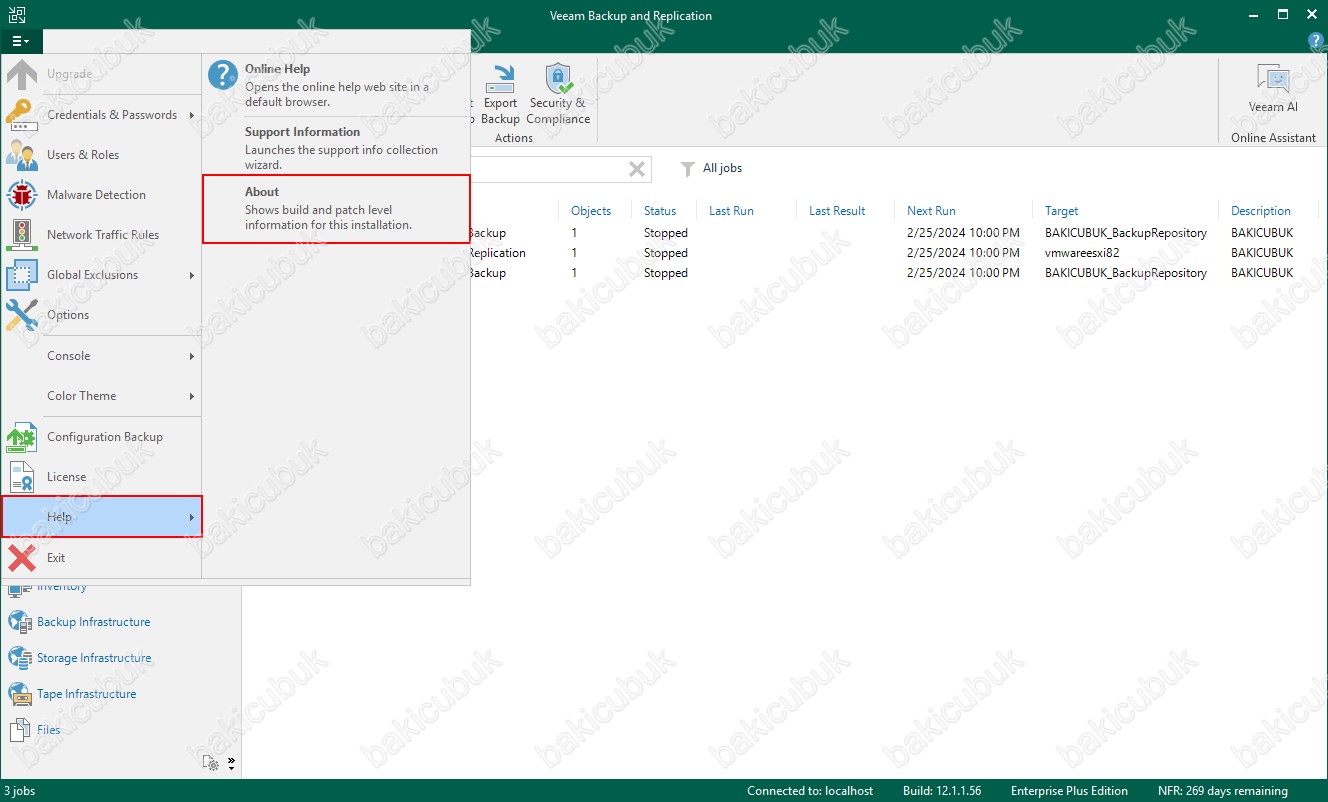
Task: Click NFR: 269 days remaining status
Action: point(1223,791)
